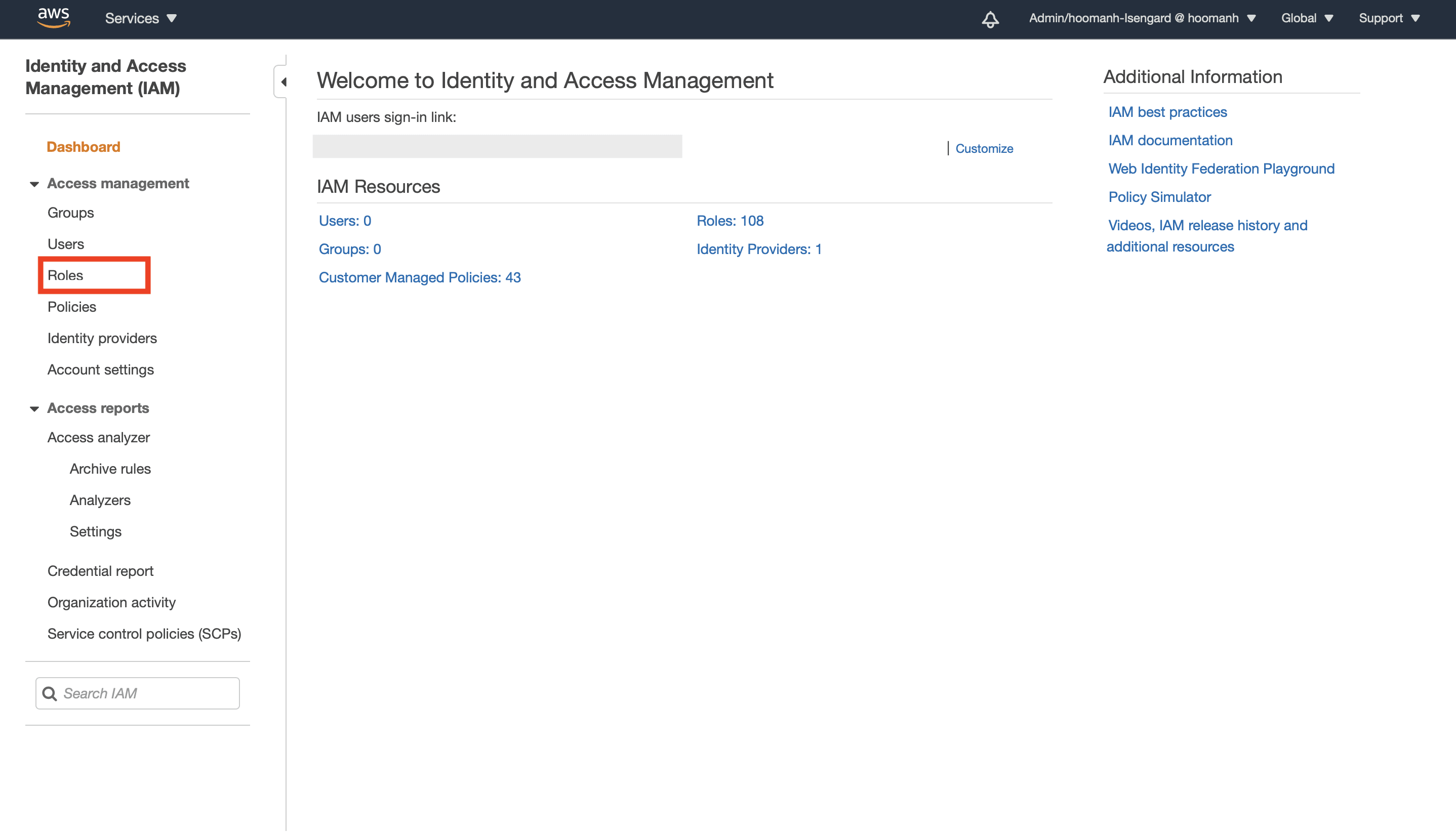1456x833 pixels.
Task: Click the Identity Providers: 1 link
Action: [759, 249]
